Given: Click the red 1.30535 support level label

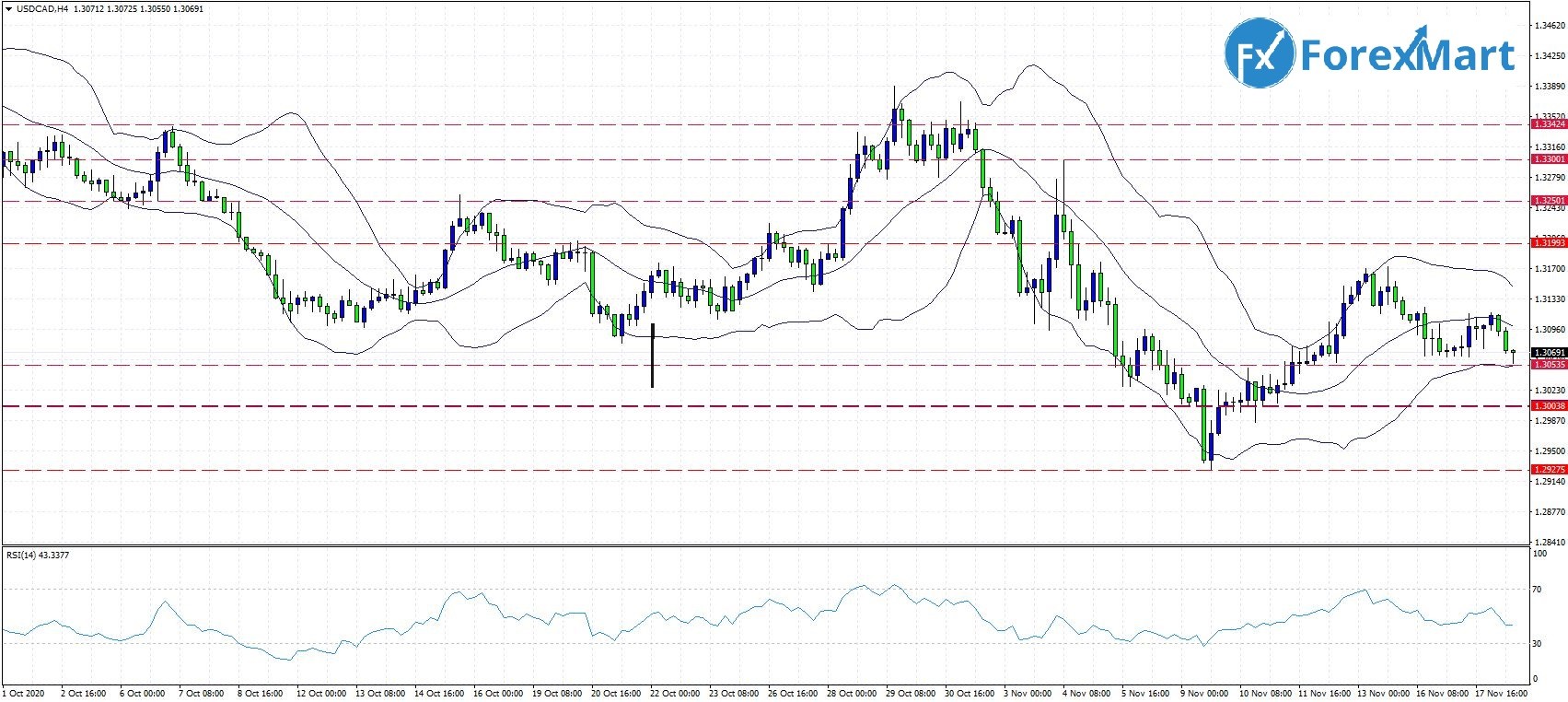Looking at the screenshot, I should (1548, 365).
